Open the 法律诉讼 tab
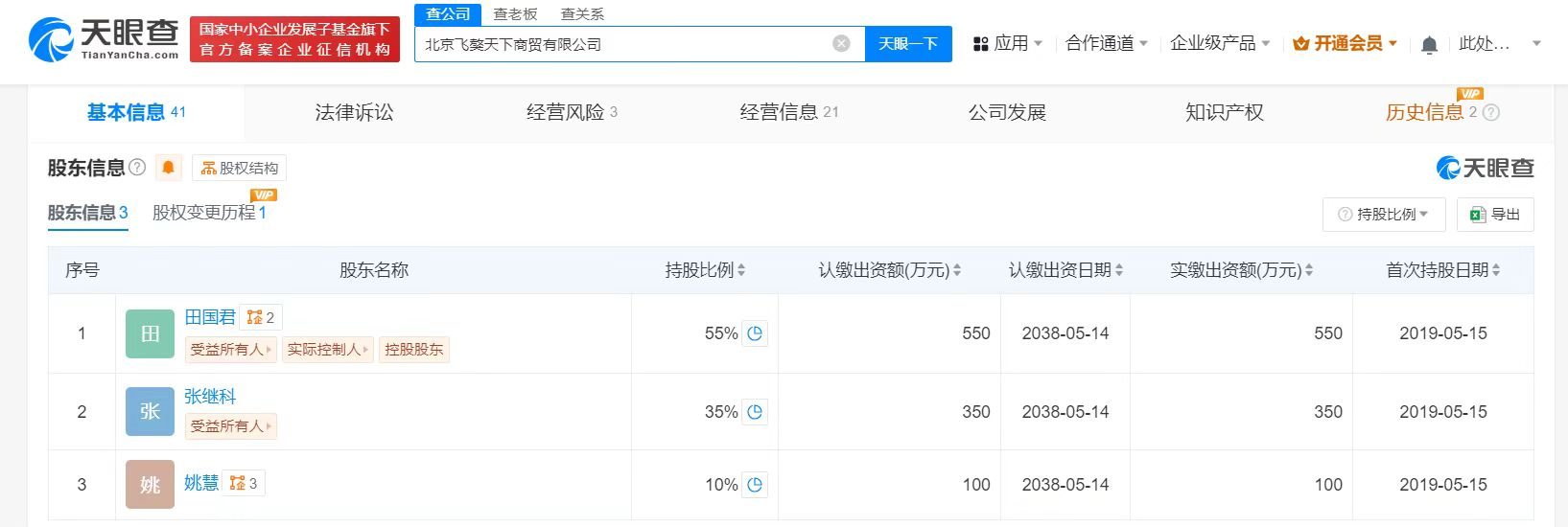 [x=354, y=112]
